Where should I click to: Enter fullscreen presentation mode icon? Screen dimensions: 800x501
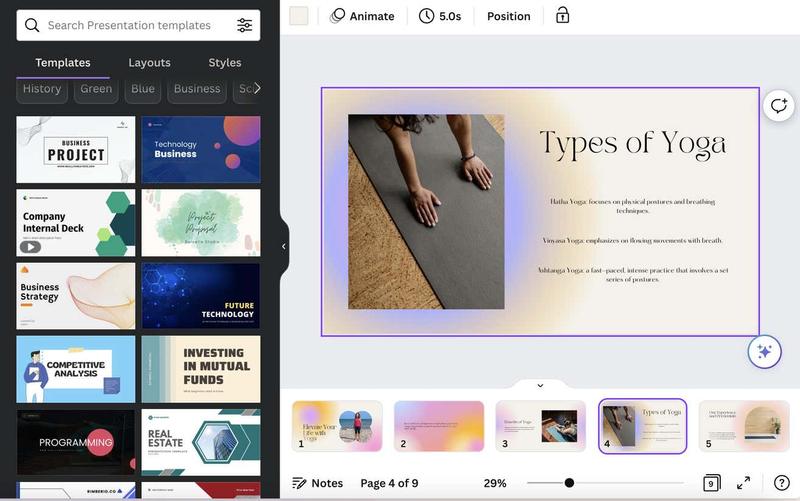coord(744,483)
